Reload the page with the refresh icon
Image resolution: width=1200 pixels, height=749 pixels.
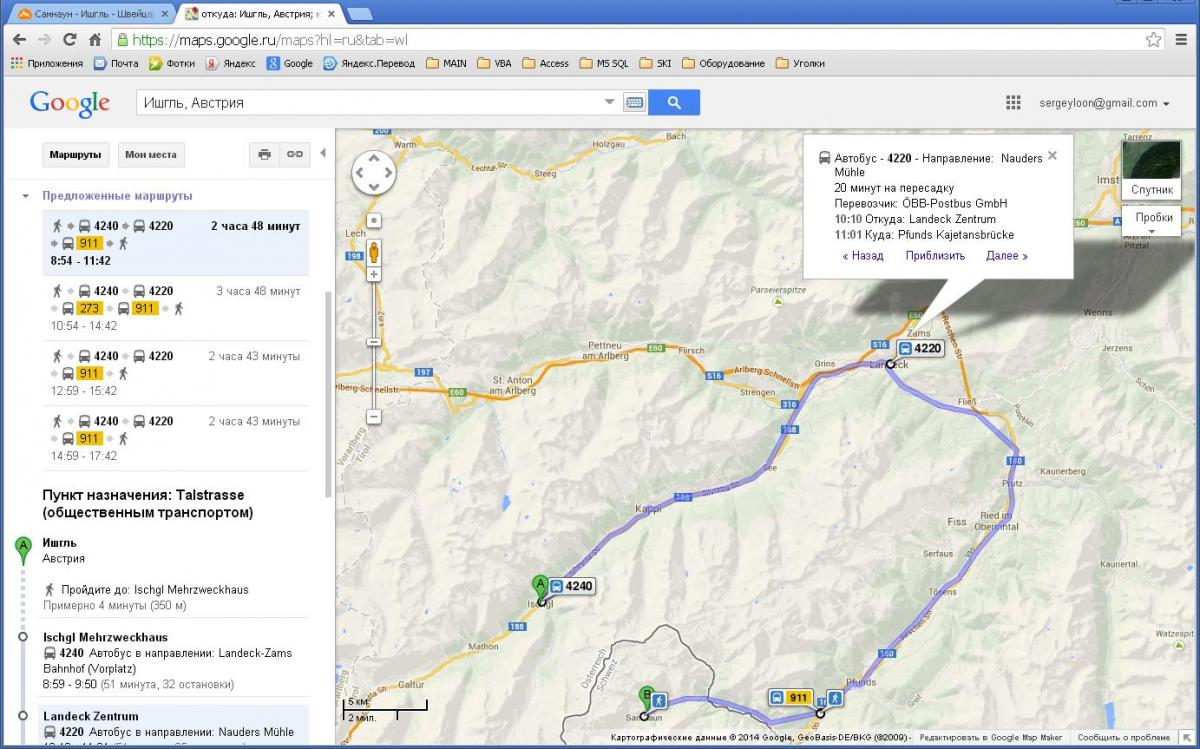click(x=69, y=40)
